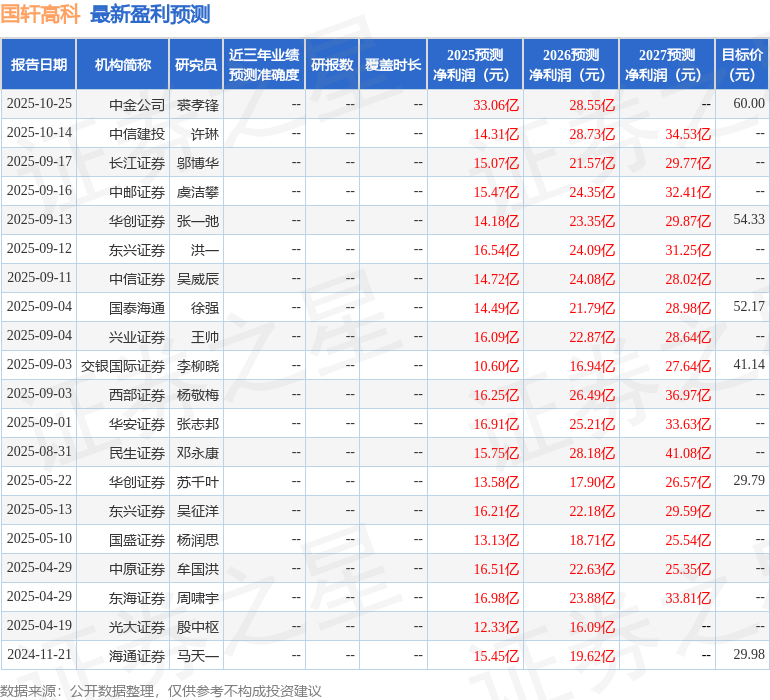770x700 pixels.
Task: Click the 60.00 target price cell
Action: click(x=748, y=103)
